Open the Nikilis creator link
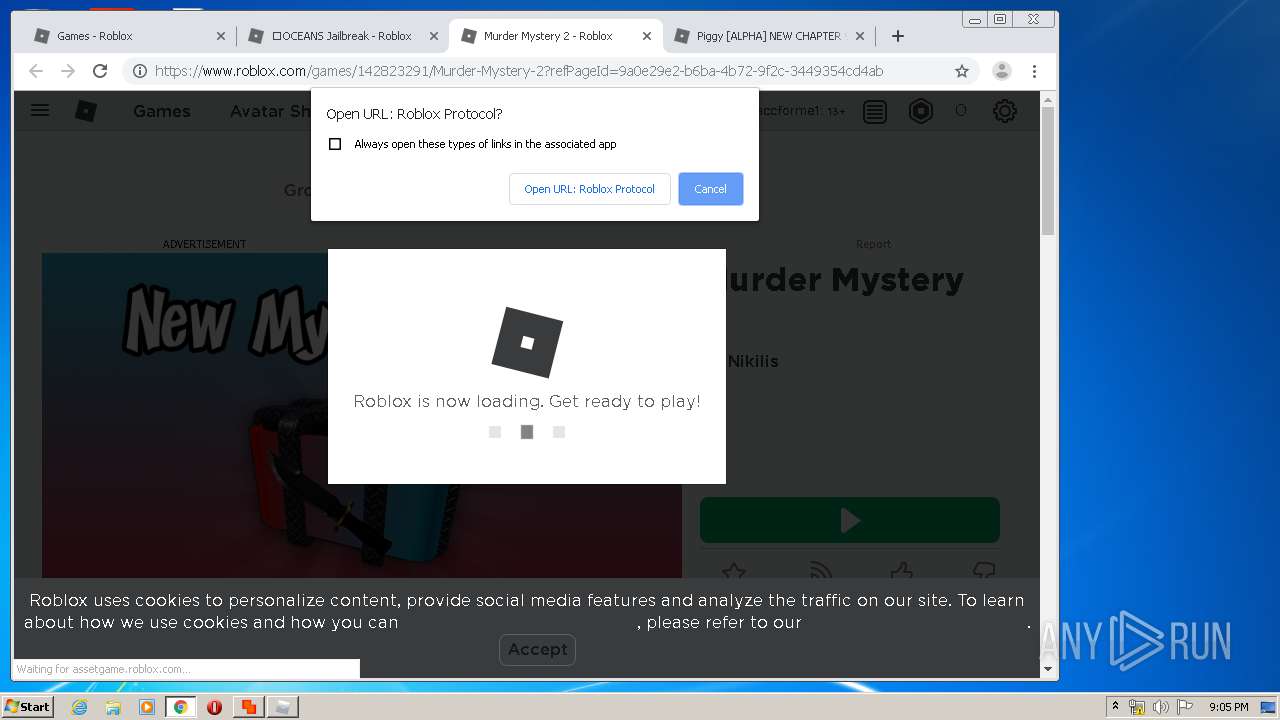Viewport: 1280px width, 720px height. pos(753,361)
